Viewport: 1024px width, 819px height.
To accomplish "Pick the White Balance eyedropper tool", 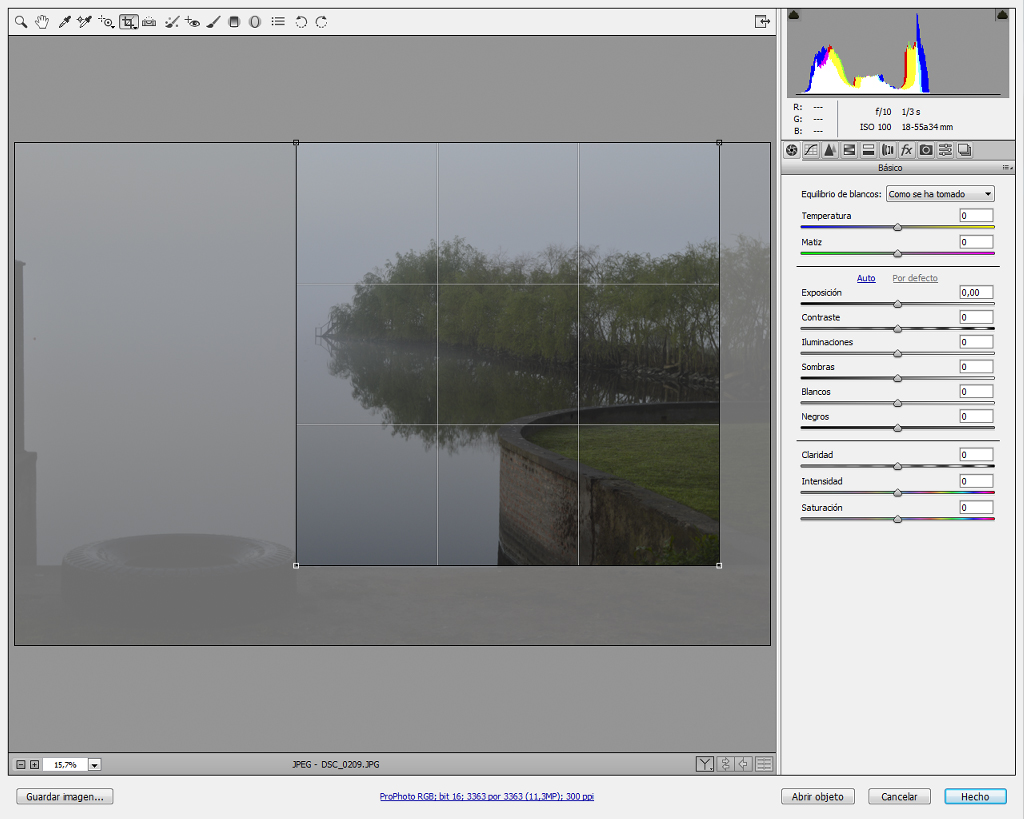I will click(64, 22).
